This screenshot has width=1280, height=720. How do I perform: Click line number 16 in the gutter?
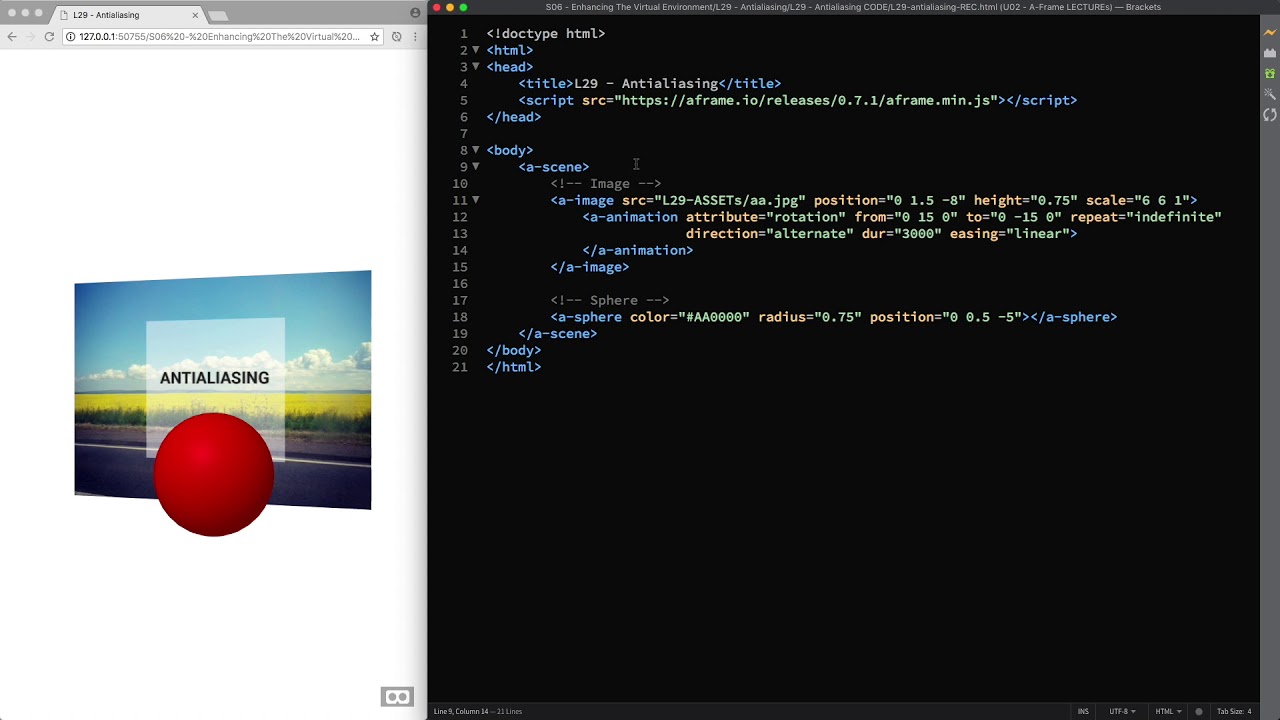[x=460, y=284]
